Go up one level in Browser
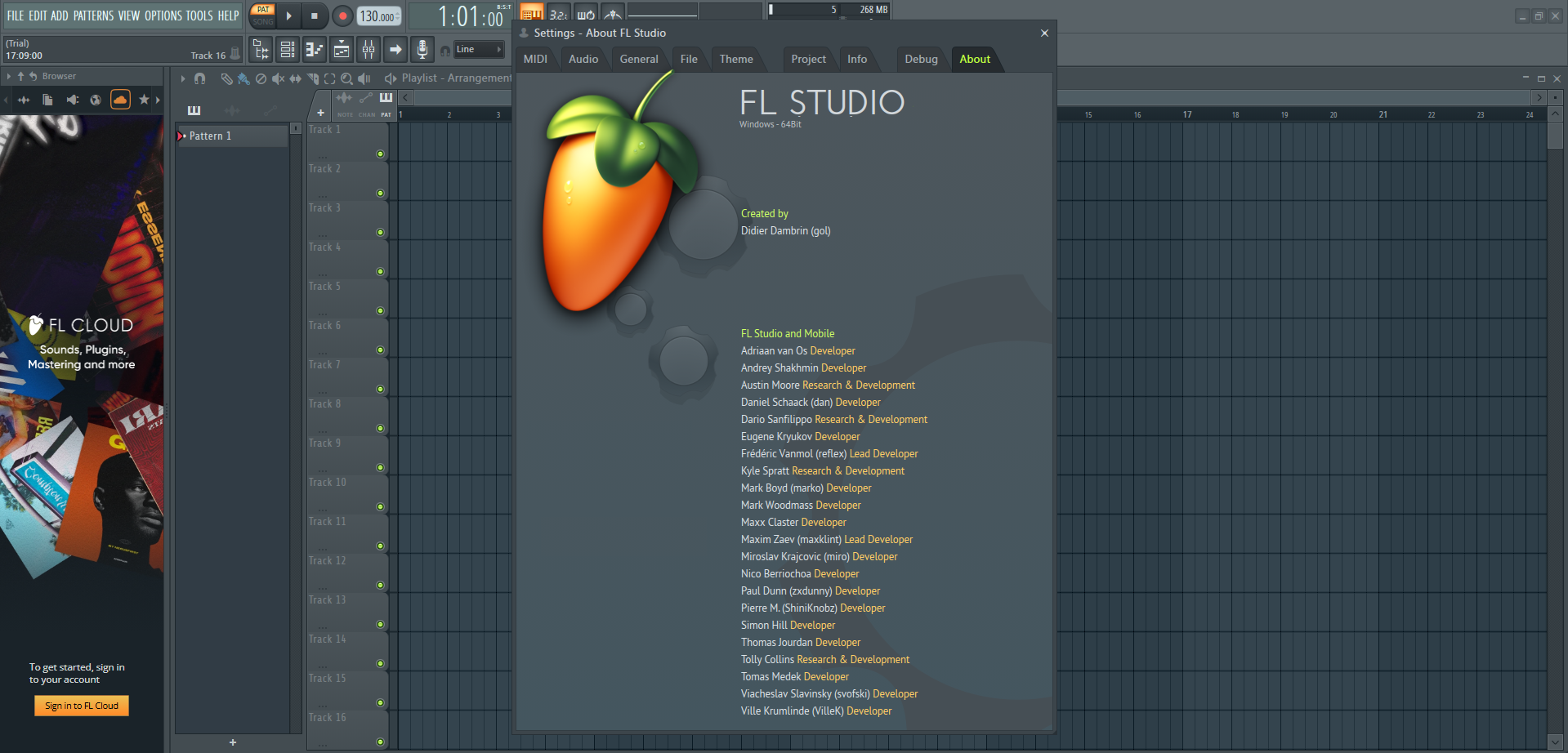The height and width of the screenshot is (753, 1568). (20, 76)
